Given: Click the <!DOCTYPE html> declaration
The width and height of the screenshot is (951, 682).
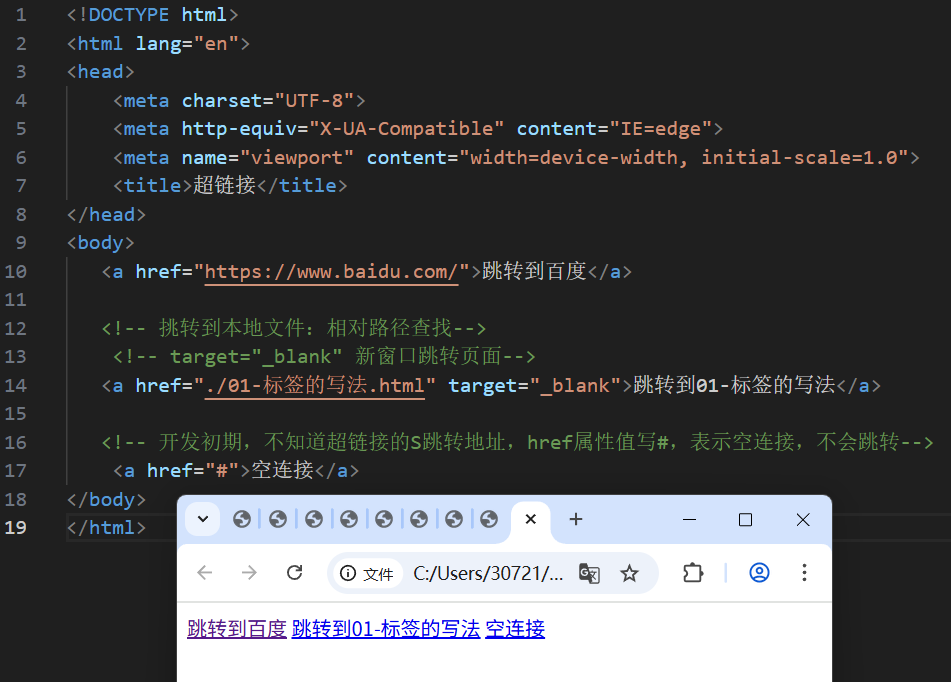Looking at the screenshot, I should [152, 15].
